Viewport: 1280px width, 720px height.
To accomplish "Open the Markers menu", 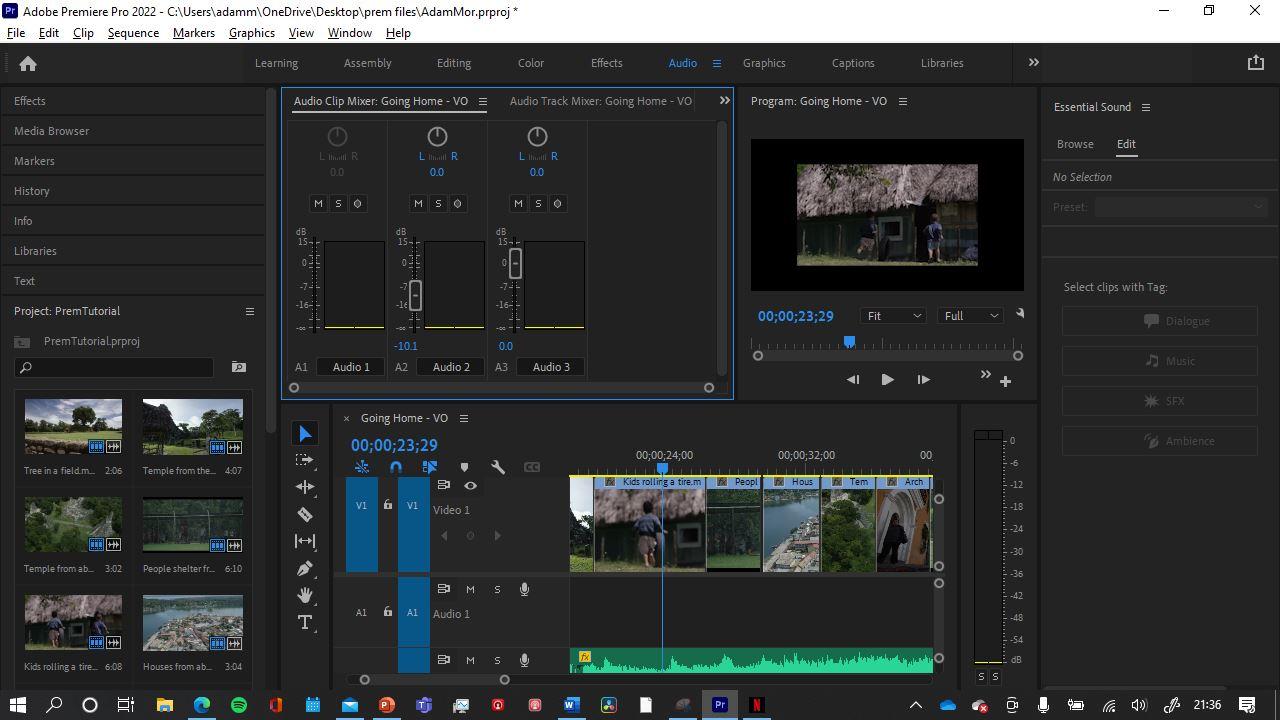I will pos(193,32).
